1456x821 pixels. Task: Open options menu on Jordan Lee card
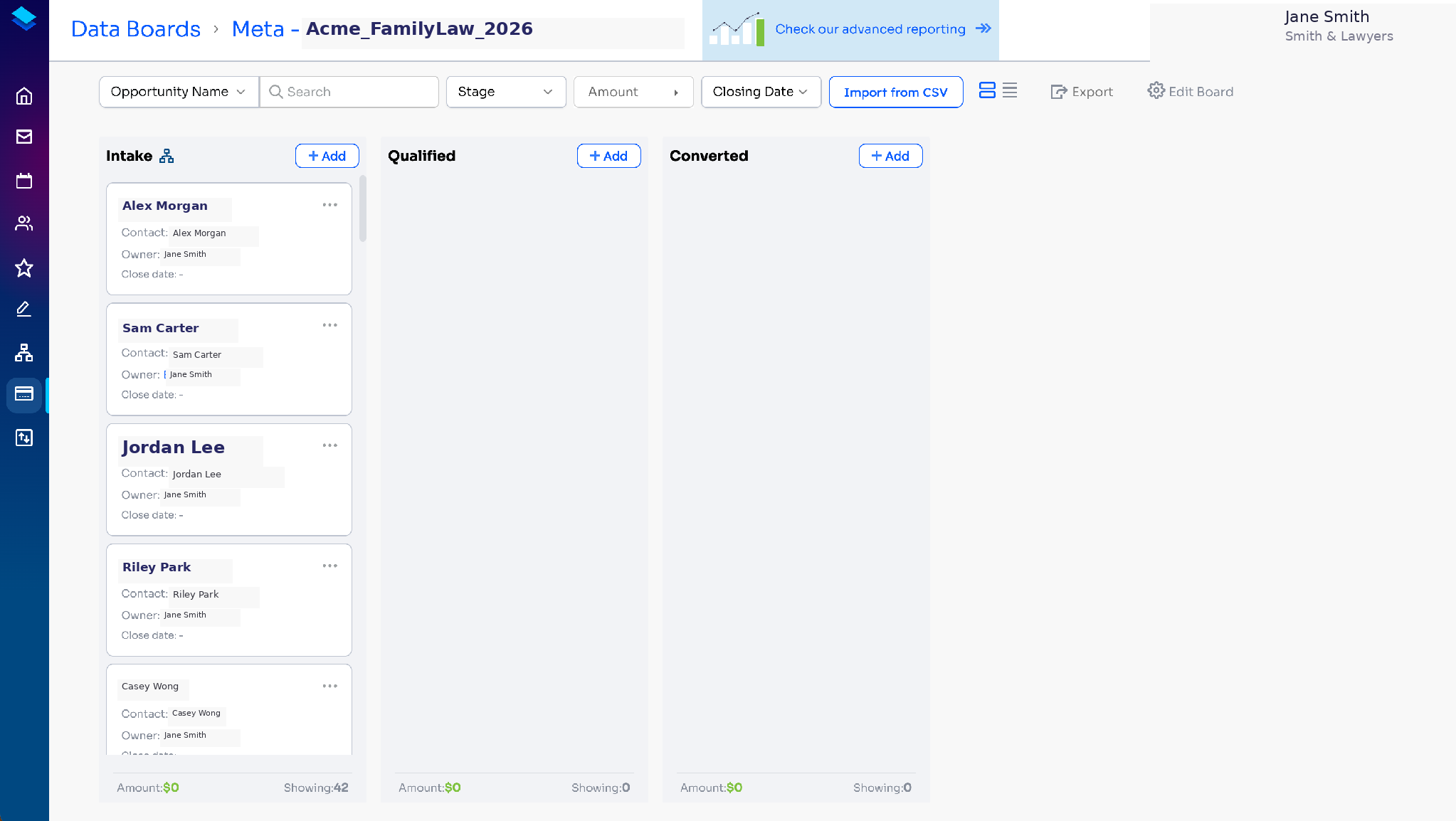[x=329, y=445]
